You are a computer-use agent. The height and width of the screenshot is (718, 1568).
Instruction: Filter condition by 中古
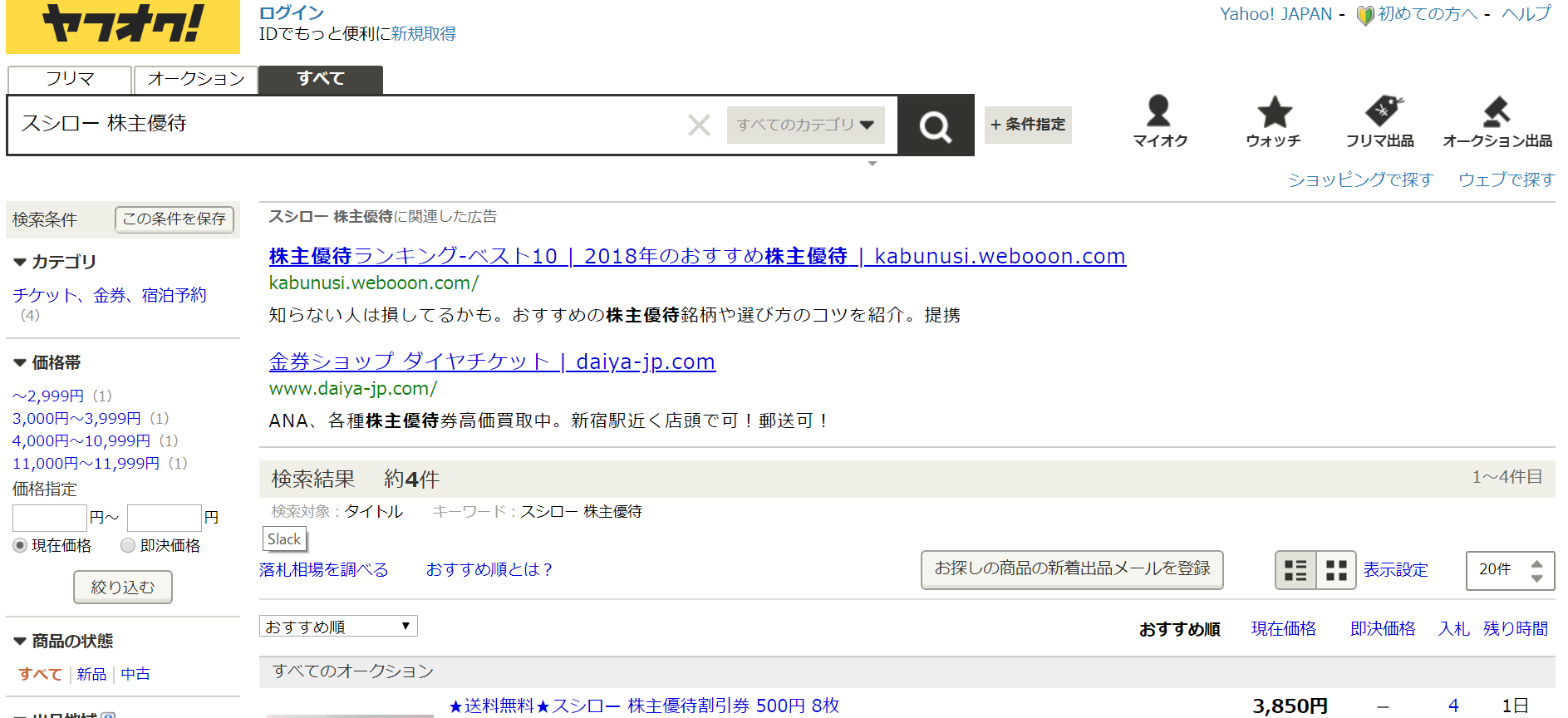[x=135, y=674]
